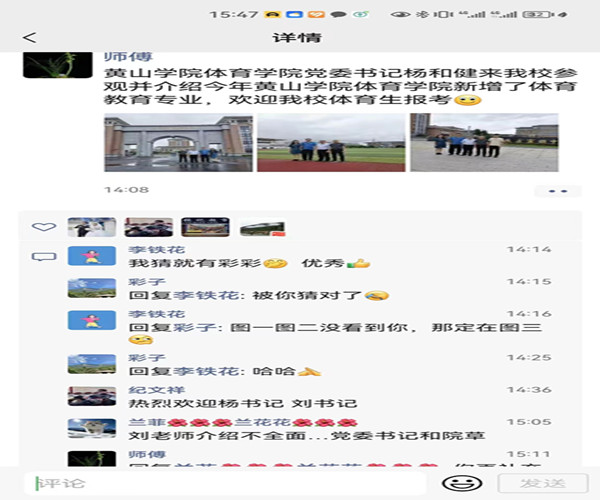Open 彩子's avatar at the 14:15 comment

click(x=92, y=288)
